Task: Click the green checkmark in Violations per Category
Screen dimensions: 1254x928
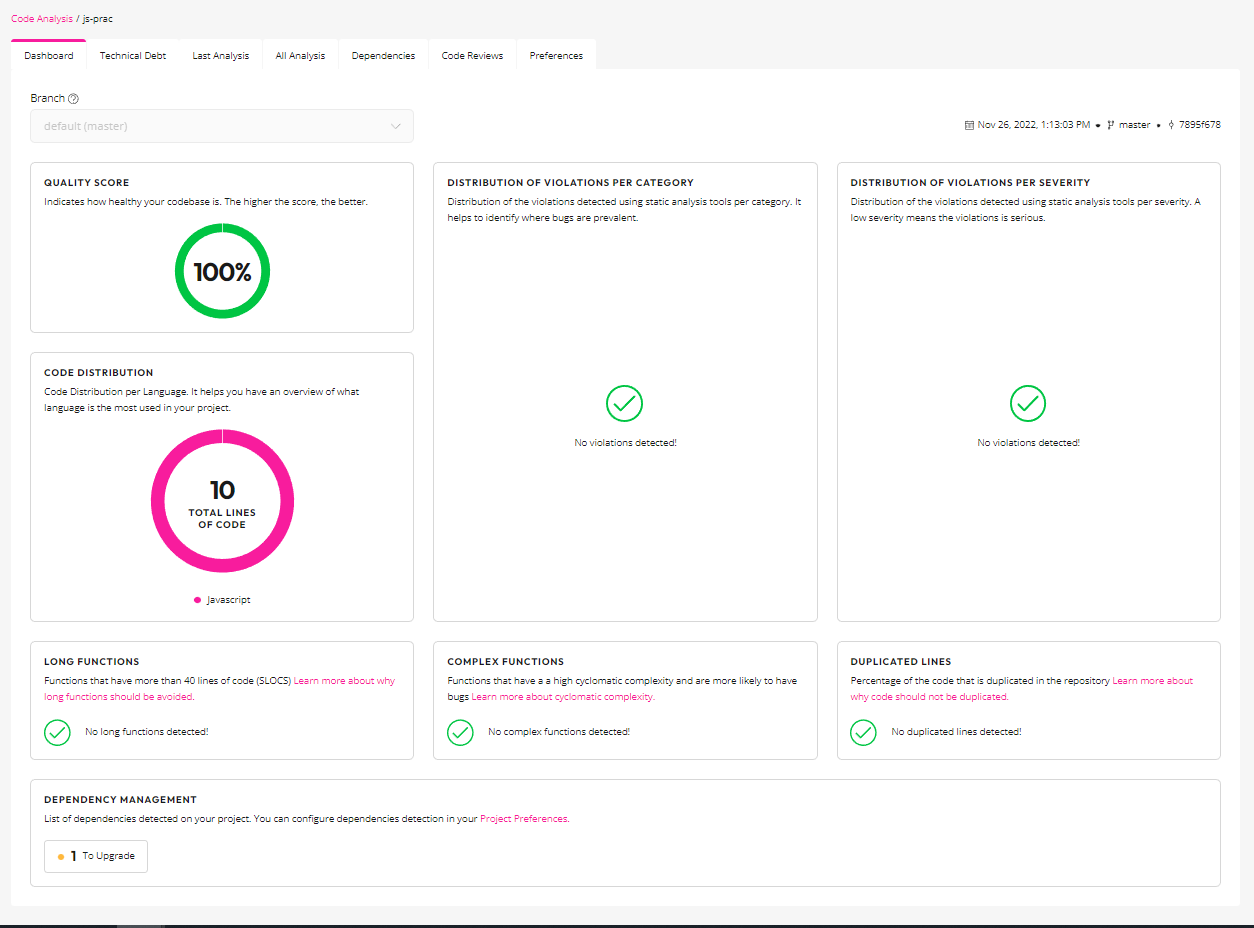Action: 624,404
